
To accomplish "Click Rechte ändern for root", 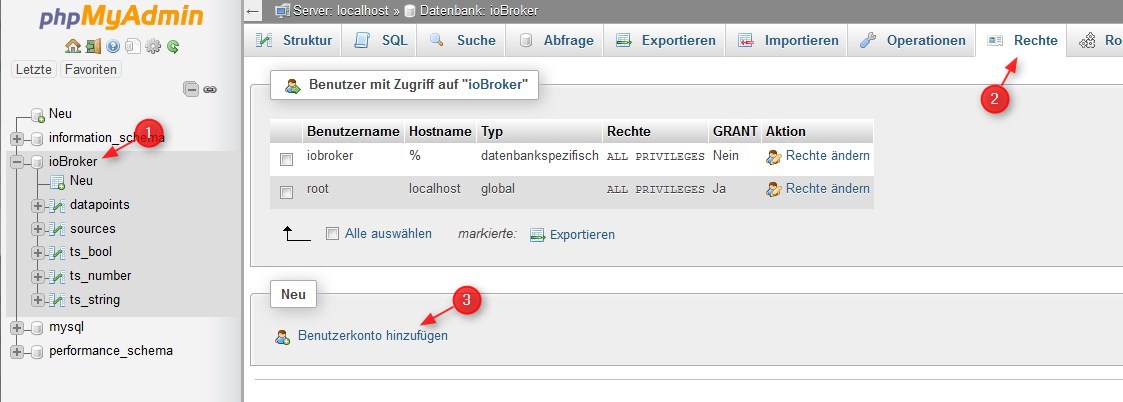I will click(x=827, y=189).
